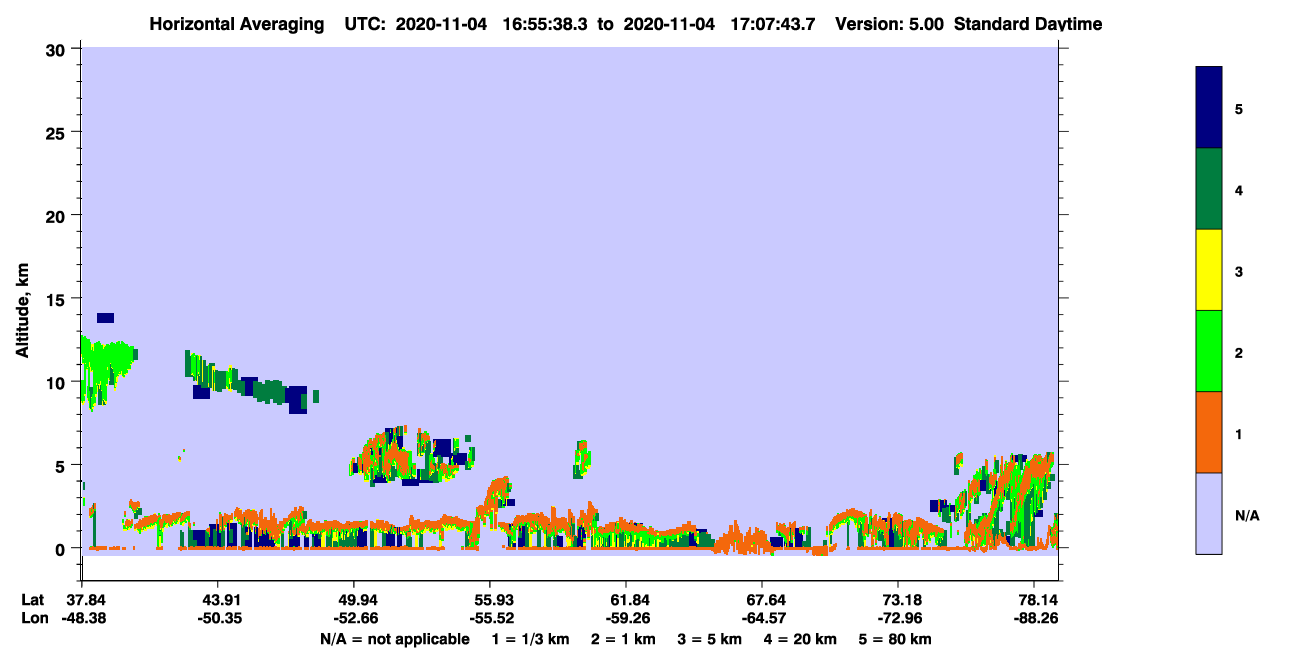Click the colorbar label 2
This screenshot has width=1300, height=667.
(1239, 352)
